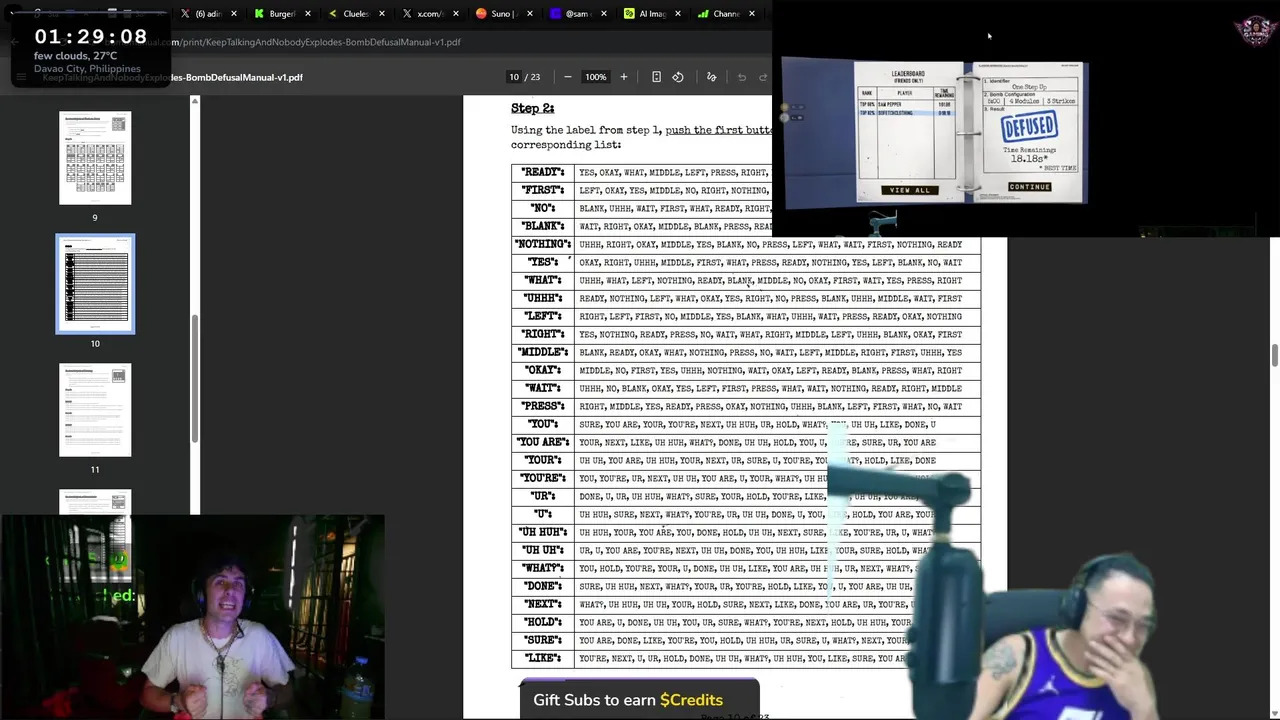Click the "READY": row label in the table
Image resolution: width=1280 pixels, height=720 pixels.
point(543,172)
